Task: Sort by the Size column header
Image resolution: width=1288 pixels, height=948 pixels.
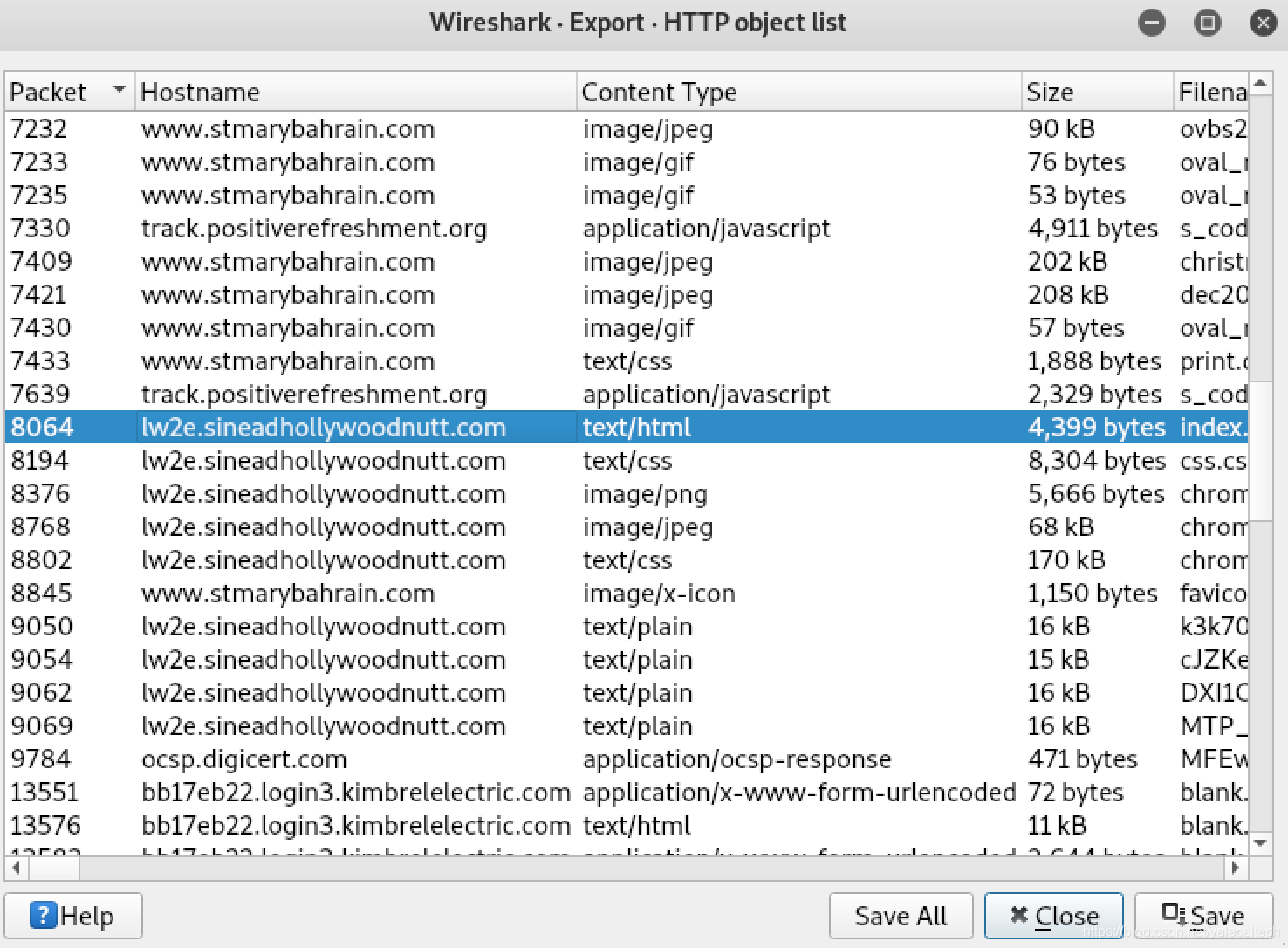Action: click(1097, 92)
